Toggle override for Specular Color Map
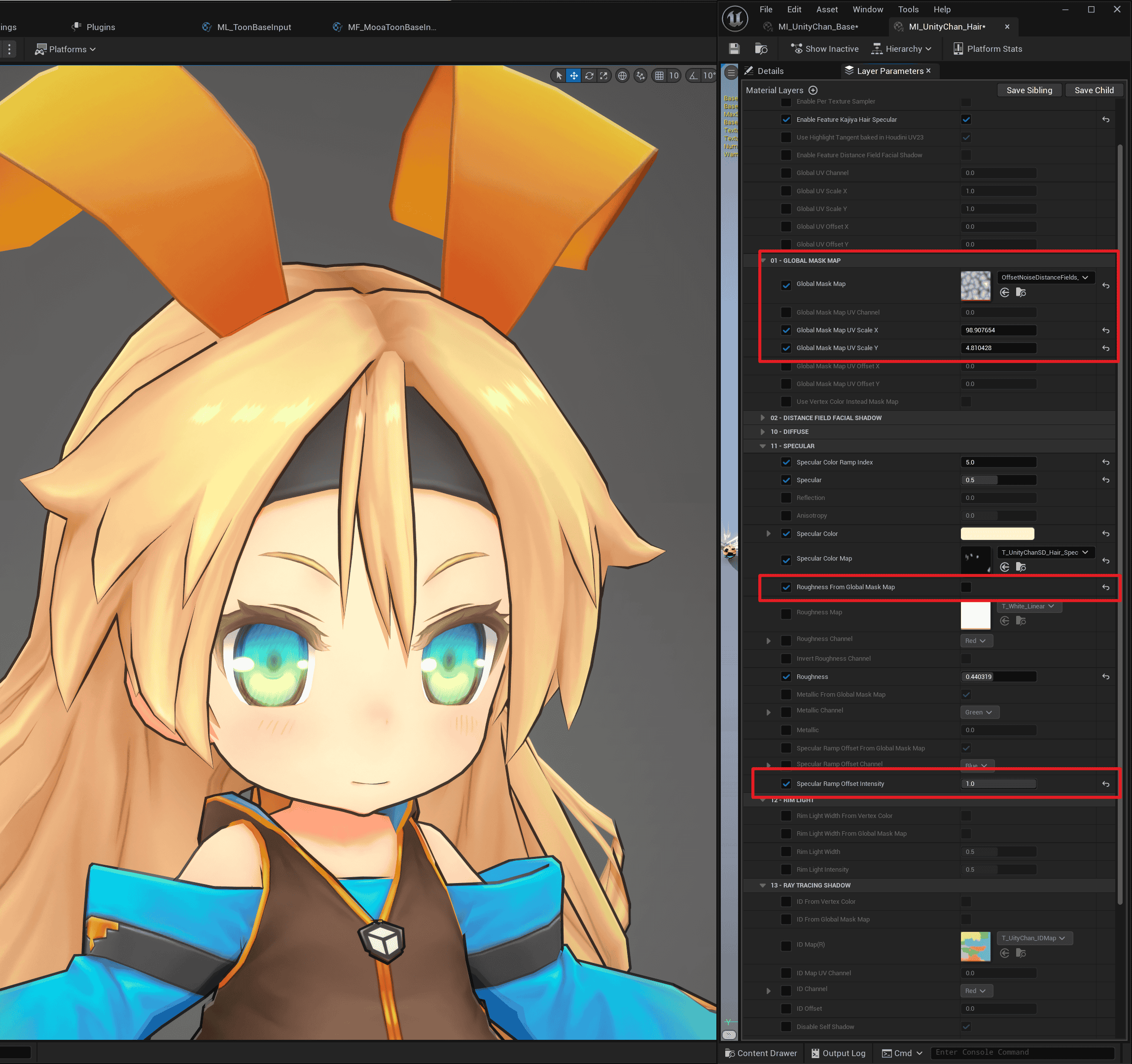Image resolution: width=1132 pixels, height=1064 pixels. (x=786, y=560)
